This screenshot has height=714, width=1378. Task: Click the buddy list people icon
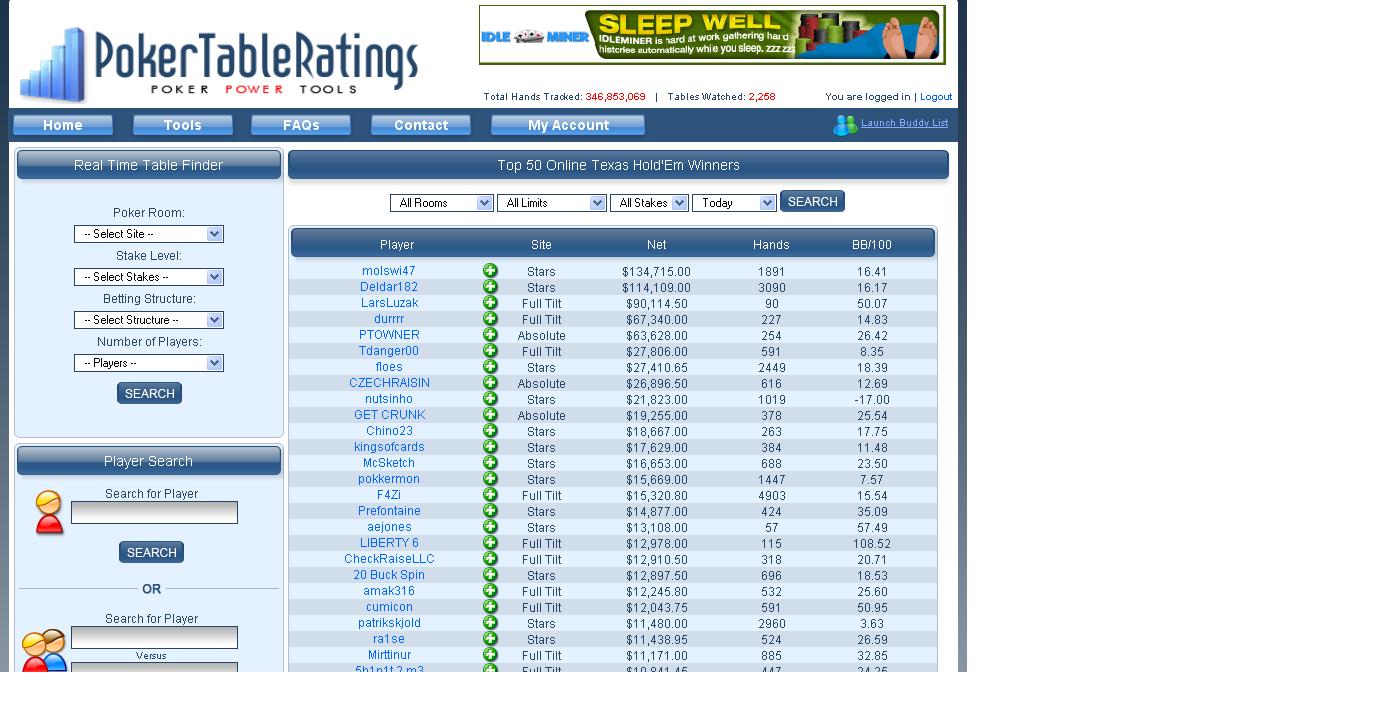coord(845,125)
